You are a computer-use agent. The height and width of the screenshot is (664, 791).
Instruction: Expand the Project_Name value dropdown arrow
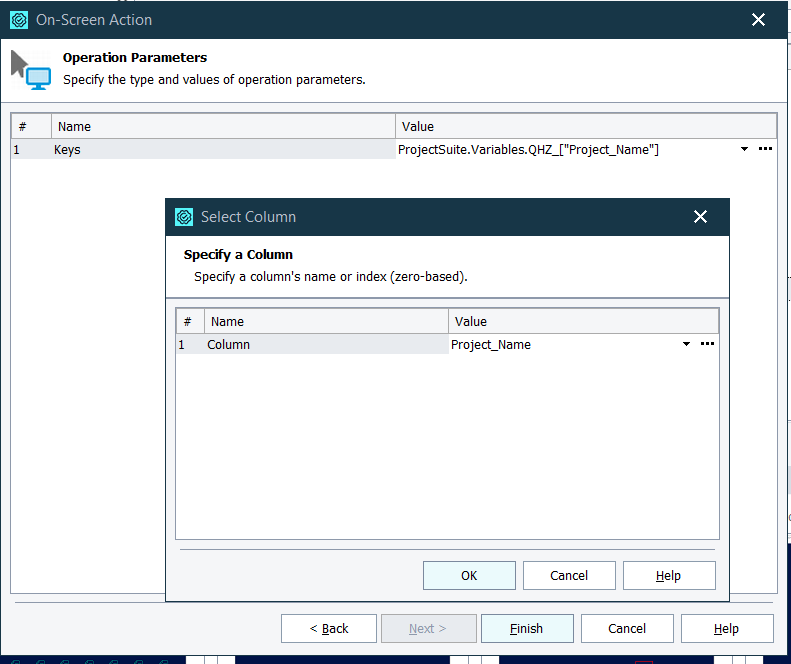[x=686, y=344]
